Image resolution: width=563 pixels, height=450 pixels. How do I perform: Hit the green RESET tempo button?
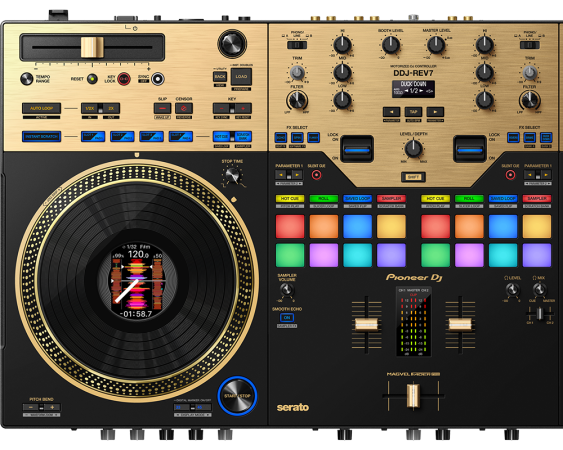click(92, 79)
